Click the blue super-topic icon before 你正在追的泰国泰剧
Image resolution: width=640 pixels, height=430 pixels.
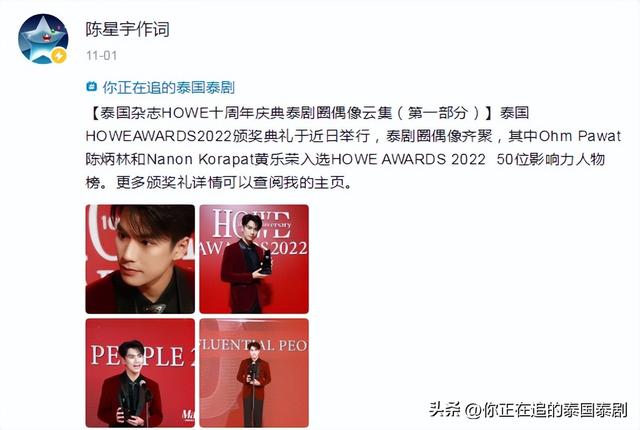point(91,87)
